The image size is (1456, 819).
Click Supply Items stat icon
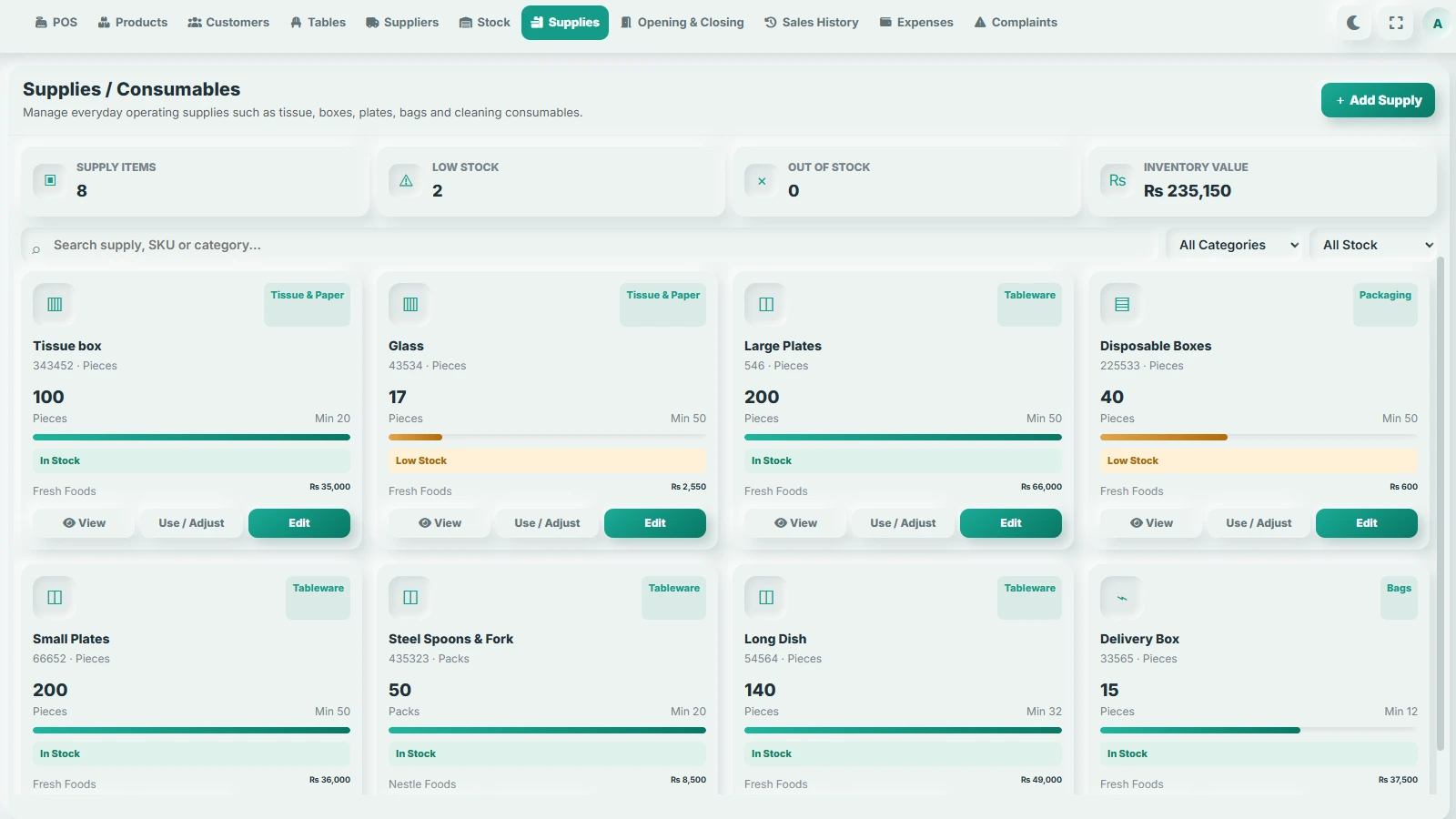pos(50,180)
